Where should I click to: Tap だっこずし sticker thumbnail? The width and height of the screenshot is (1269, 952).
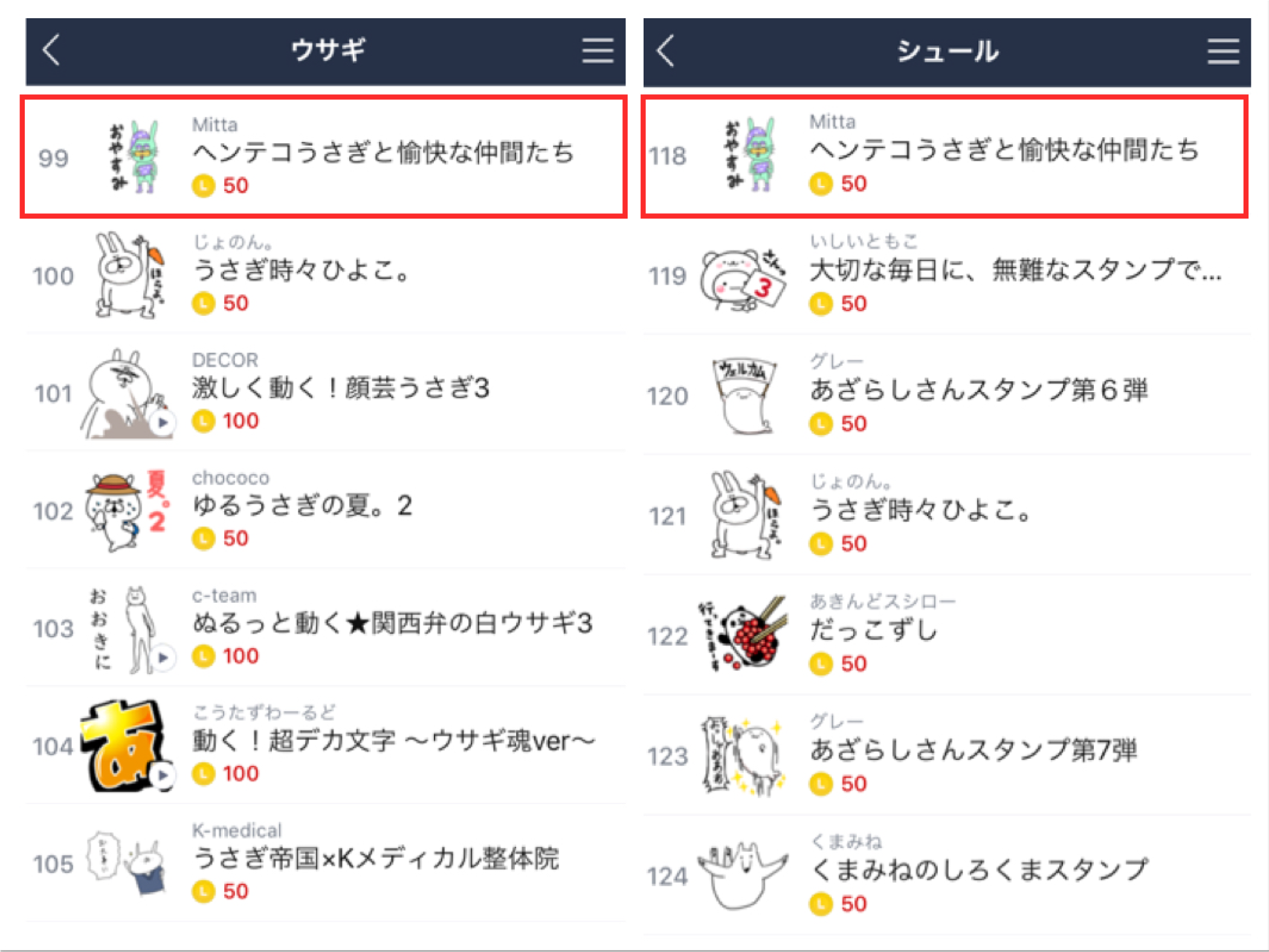click(743, 634)
